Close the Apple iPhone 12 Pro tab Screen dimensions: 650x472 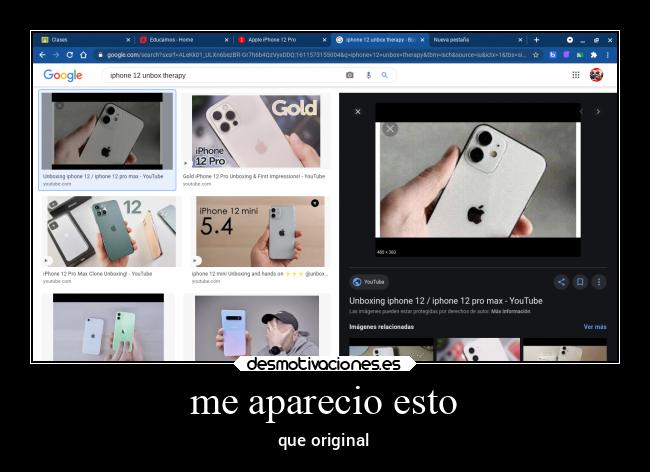tap(325, 40)
